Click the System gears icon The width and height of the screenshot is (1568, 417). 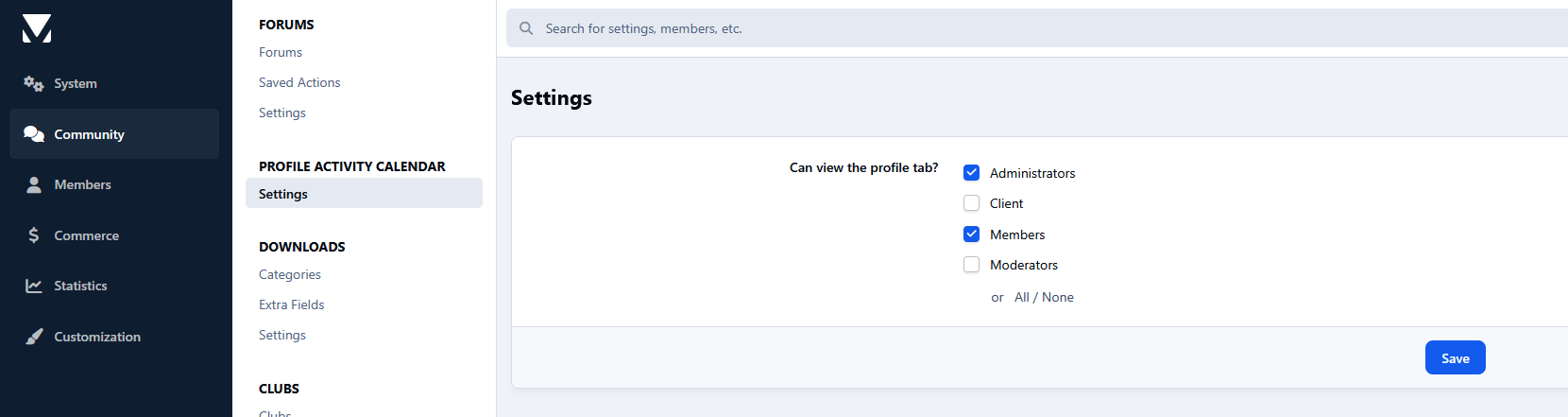(x=34, y=83)
